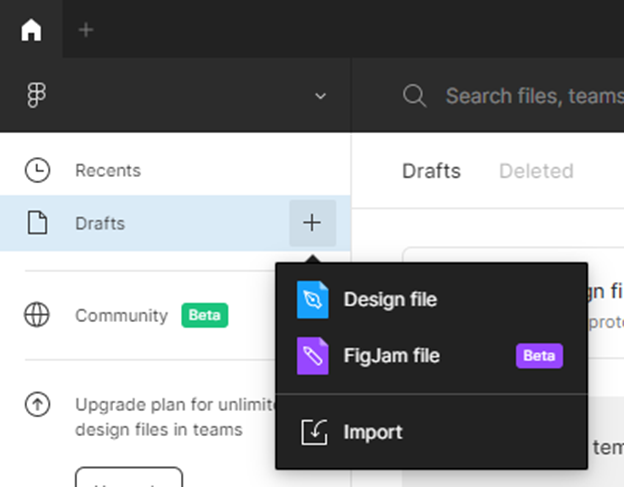Select Drafts in the sidebar
Viewport: 624px width, 487px height.
click(175, 223)
